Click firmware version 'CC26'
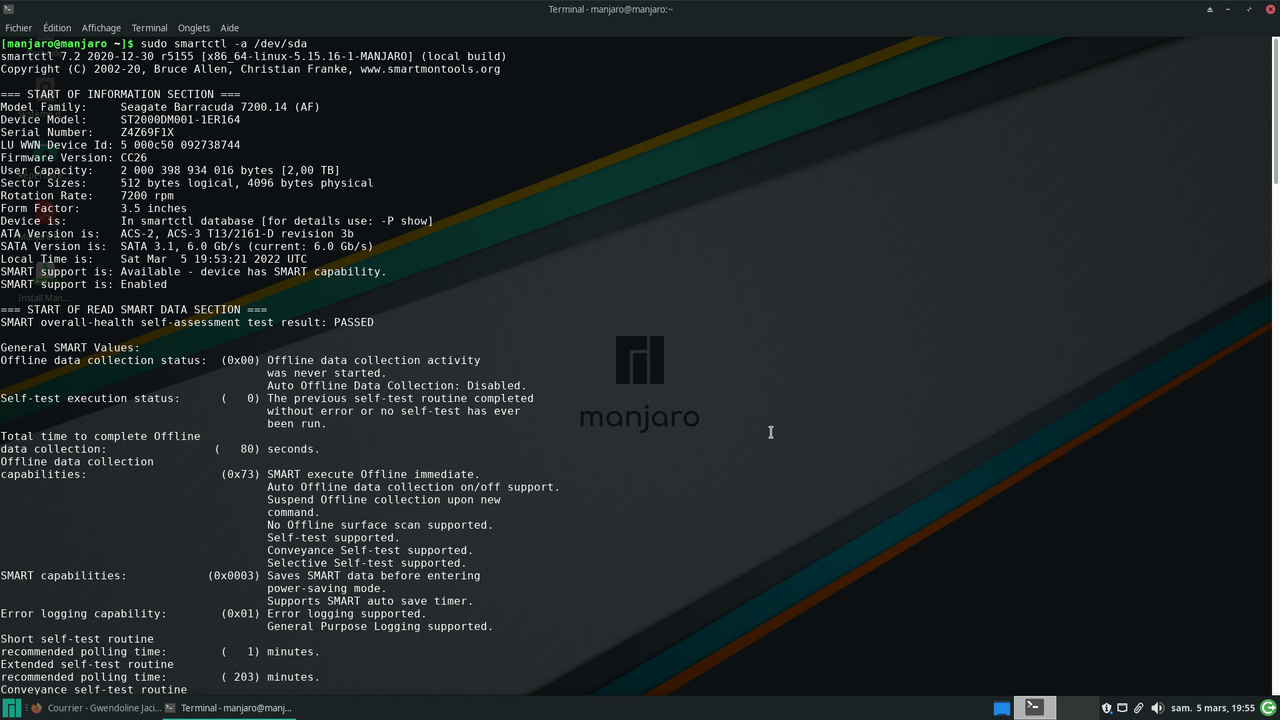 click(134, 158)
